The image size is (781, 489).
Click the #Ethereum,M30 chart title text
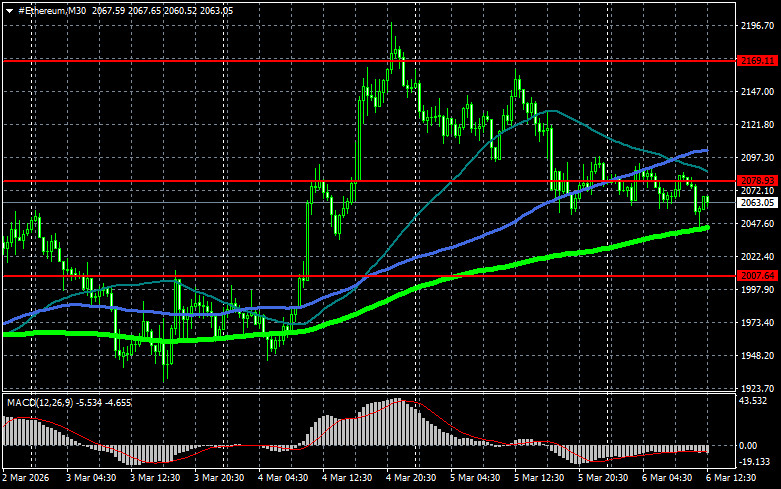(52, 10)
